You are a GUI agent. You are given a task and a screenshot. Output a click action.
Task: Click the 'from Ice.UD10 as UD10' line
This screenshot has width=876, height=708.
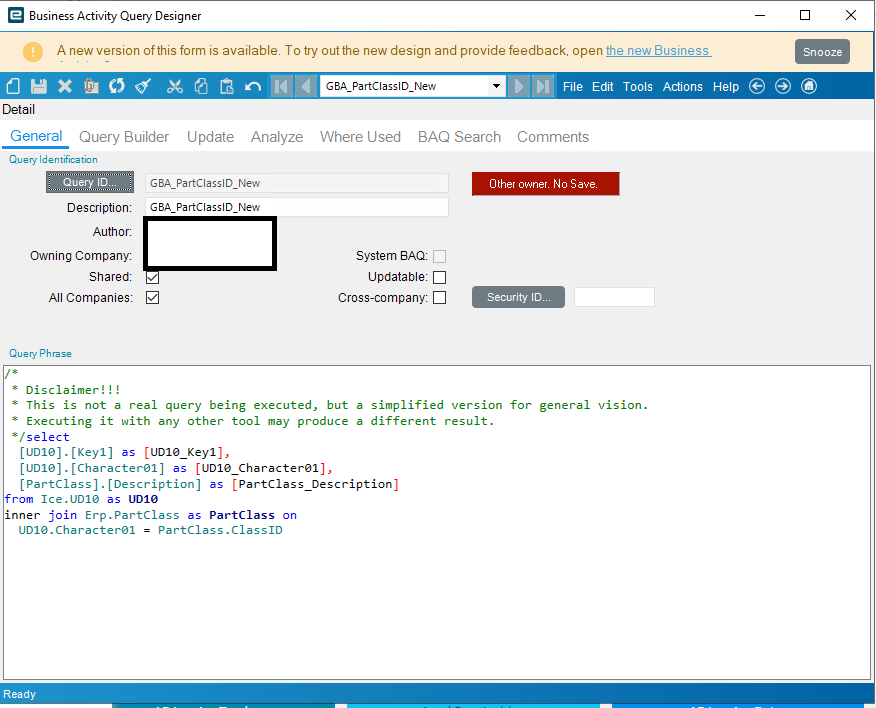point(81,499)
